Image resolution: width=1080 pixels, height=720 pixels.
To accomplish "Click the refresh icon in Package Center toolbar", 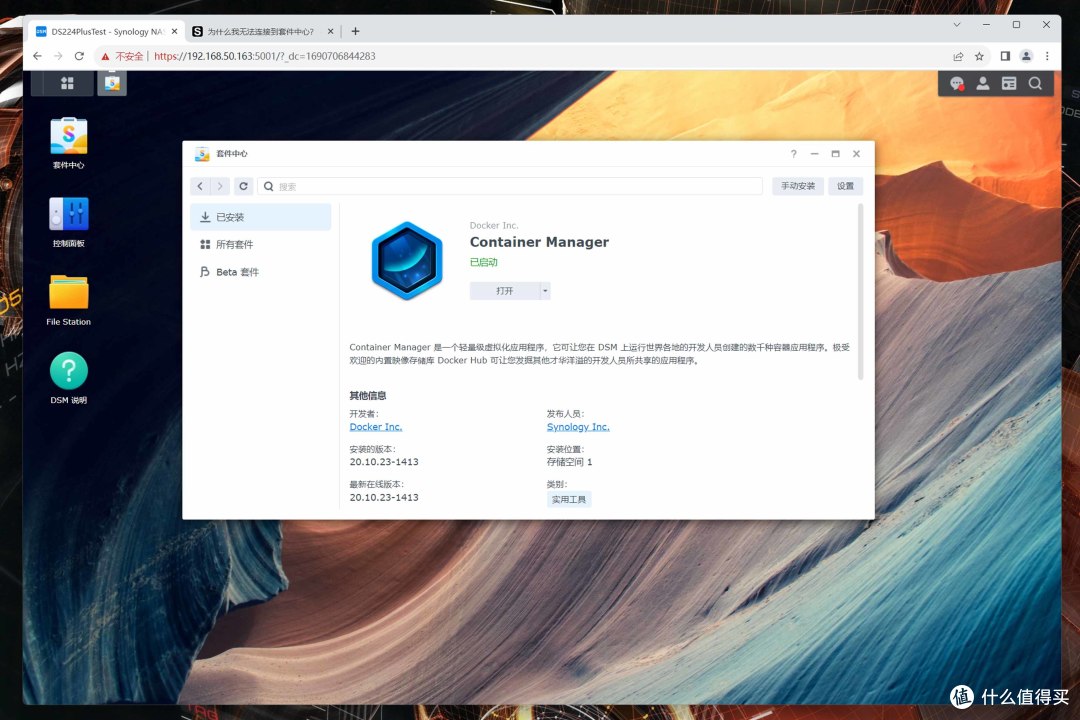I will [x=243, y=186].
